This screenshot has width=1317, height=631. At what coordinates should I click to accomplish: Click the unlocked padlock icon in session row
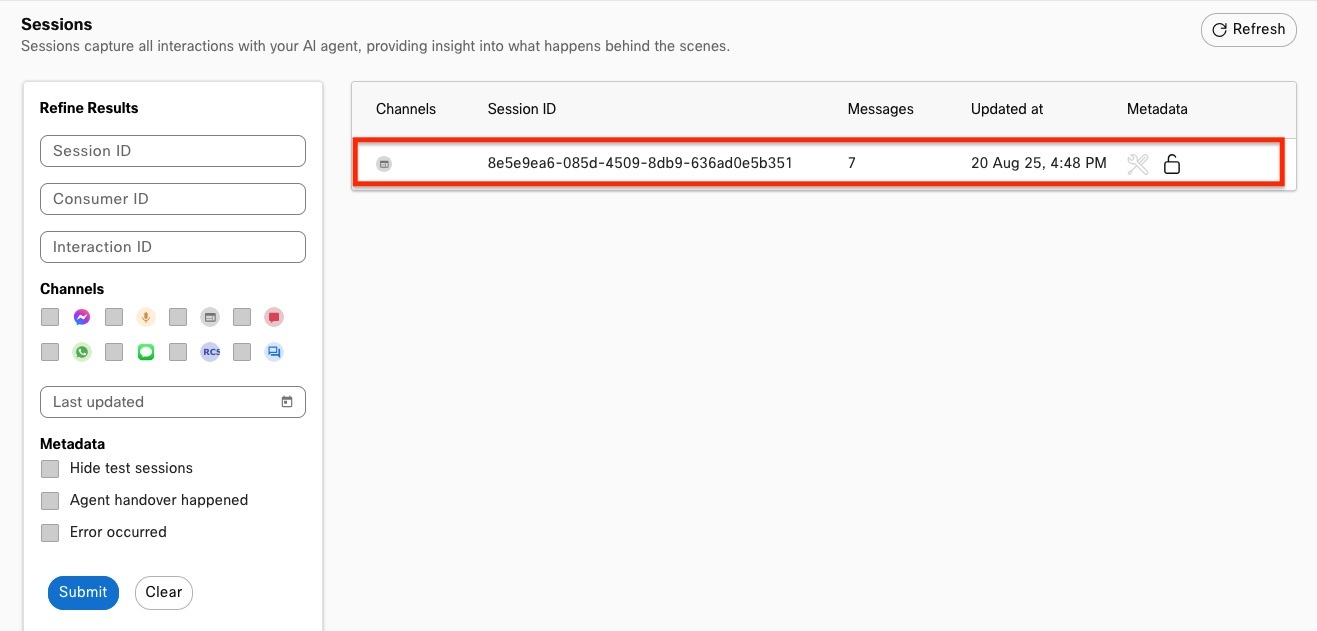point(1172,164)
